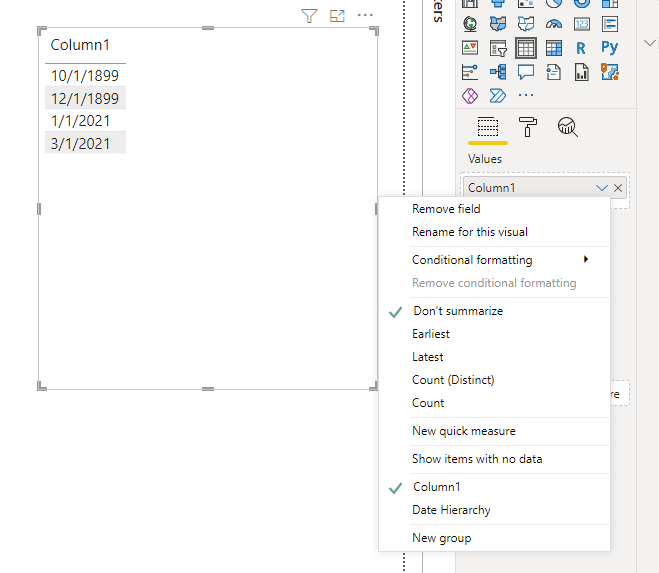Select the ArcGIS Maps visual

[x=610, y=72]
